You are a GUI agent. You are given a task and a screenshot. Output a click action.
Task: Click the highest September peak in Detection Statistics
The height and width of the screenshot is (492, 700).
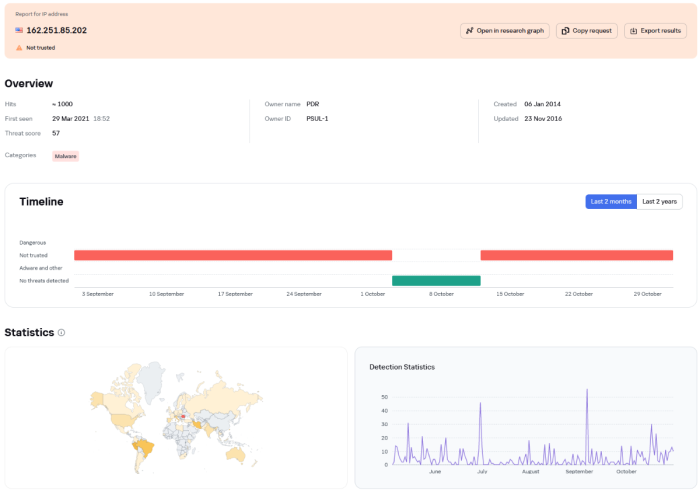(587, 391)
